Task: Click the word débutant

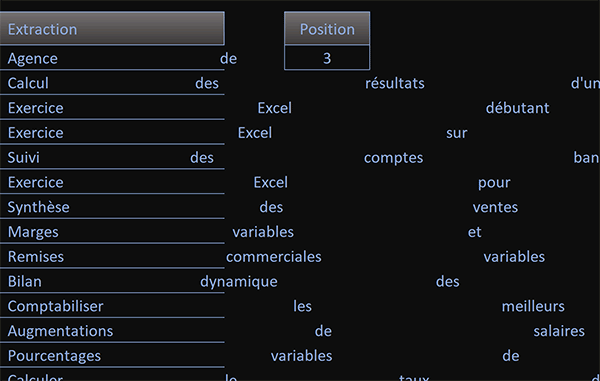Action: (x=517, y=108)
